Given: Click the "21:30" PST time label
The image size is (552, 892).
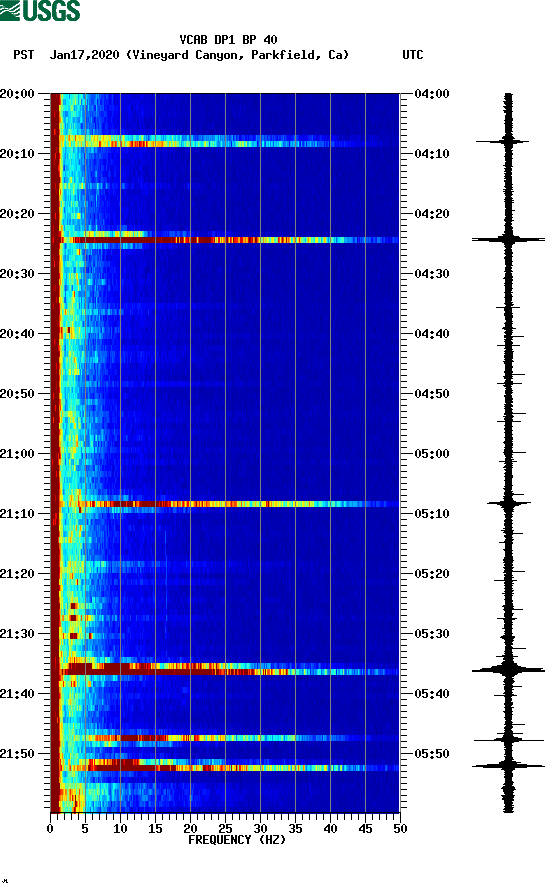Looking at the screenshot, I should [x=17, y=634].
